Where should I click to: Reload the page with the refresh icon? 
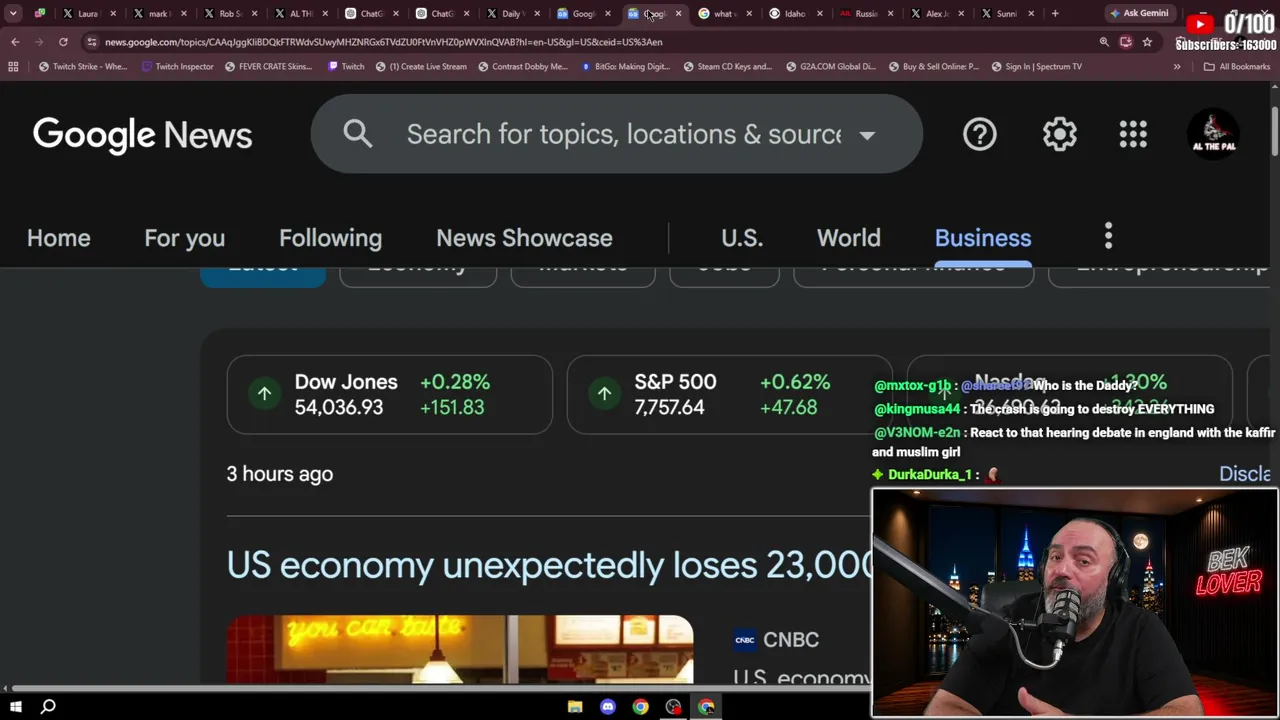(x=63, y=42)
